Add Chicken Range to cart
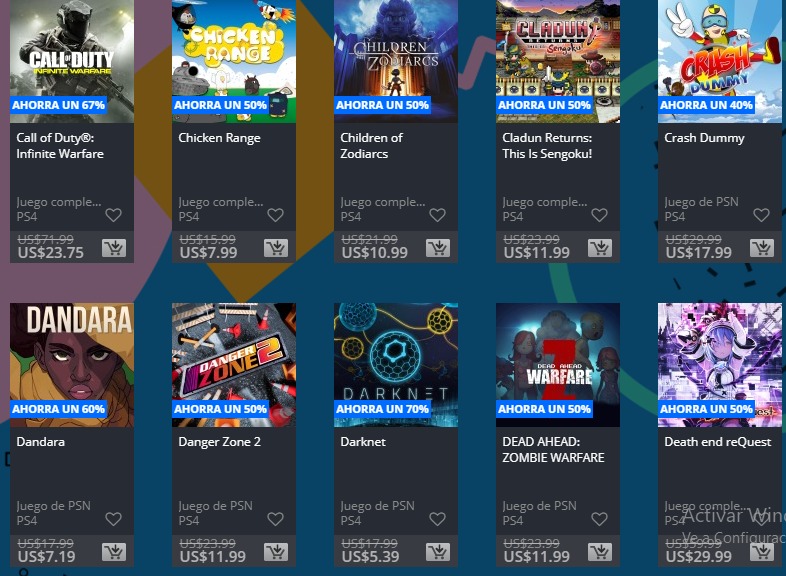The height and width of the screenshot is (576, 786). [x=276, y=248]
